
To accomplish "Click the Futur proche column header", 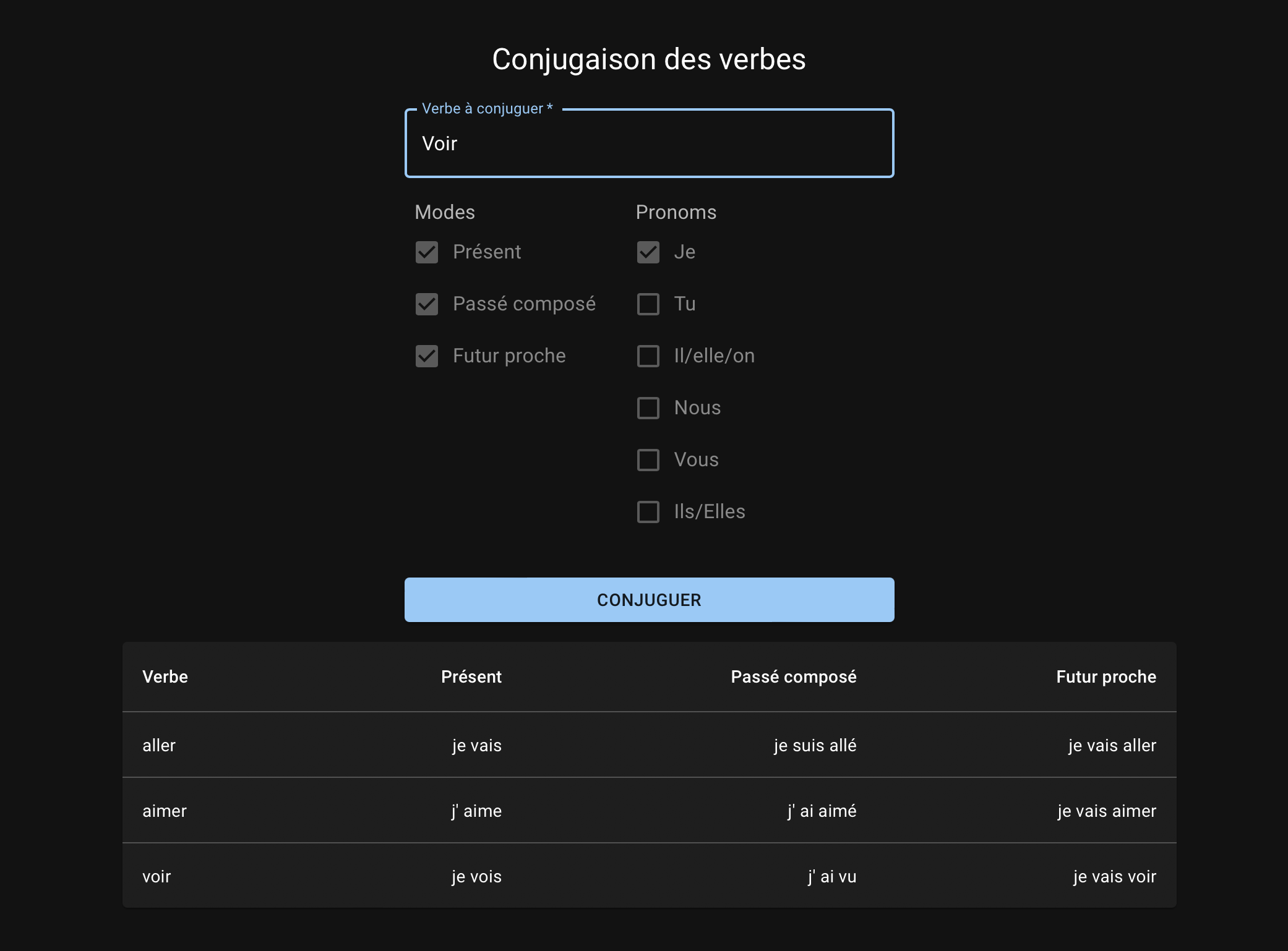I will click(1105, 677).
